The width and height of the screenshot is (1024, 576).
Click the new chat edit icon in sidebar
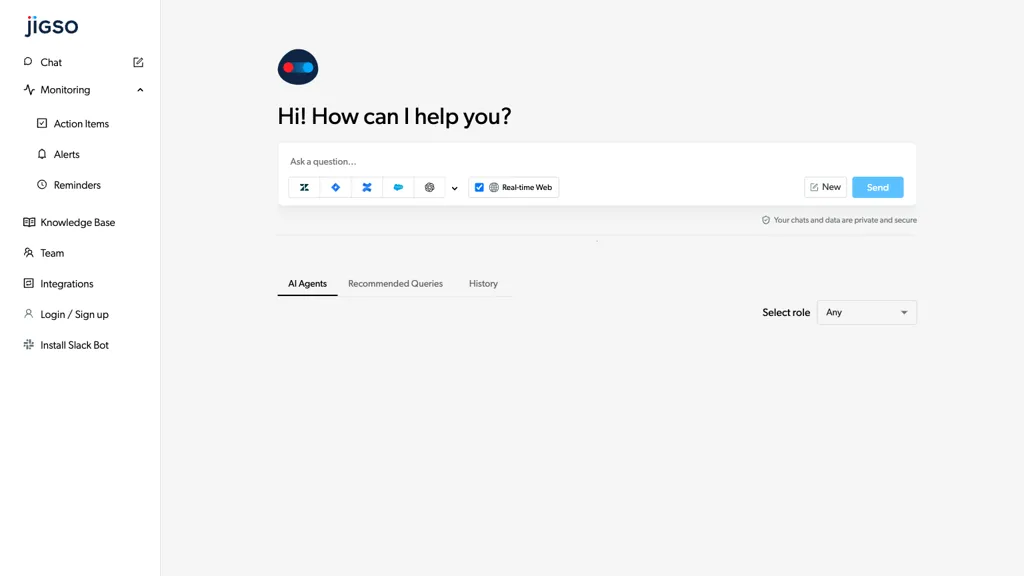[x=138, y=62]
